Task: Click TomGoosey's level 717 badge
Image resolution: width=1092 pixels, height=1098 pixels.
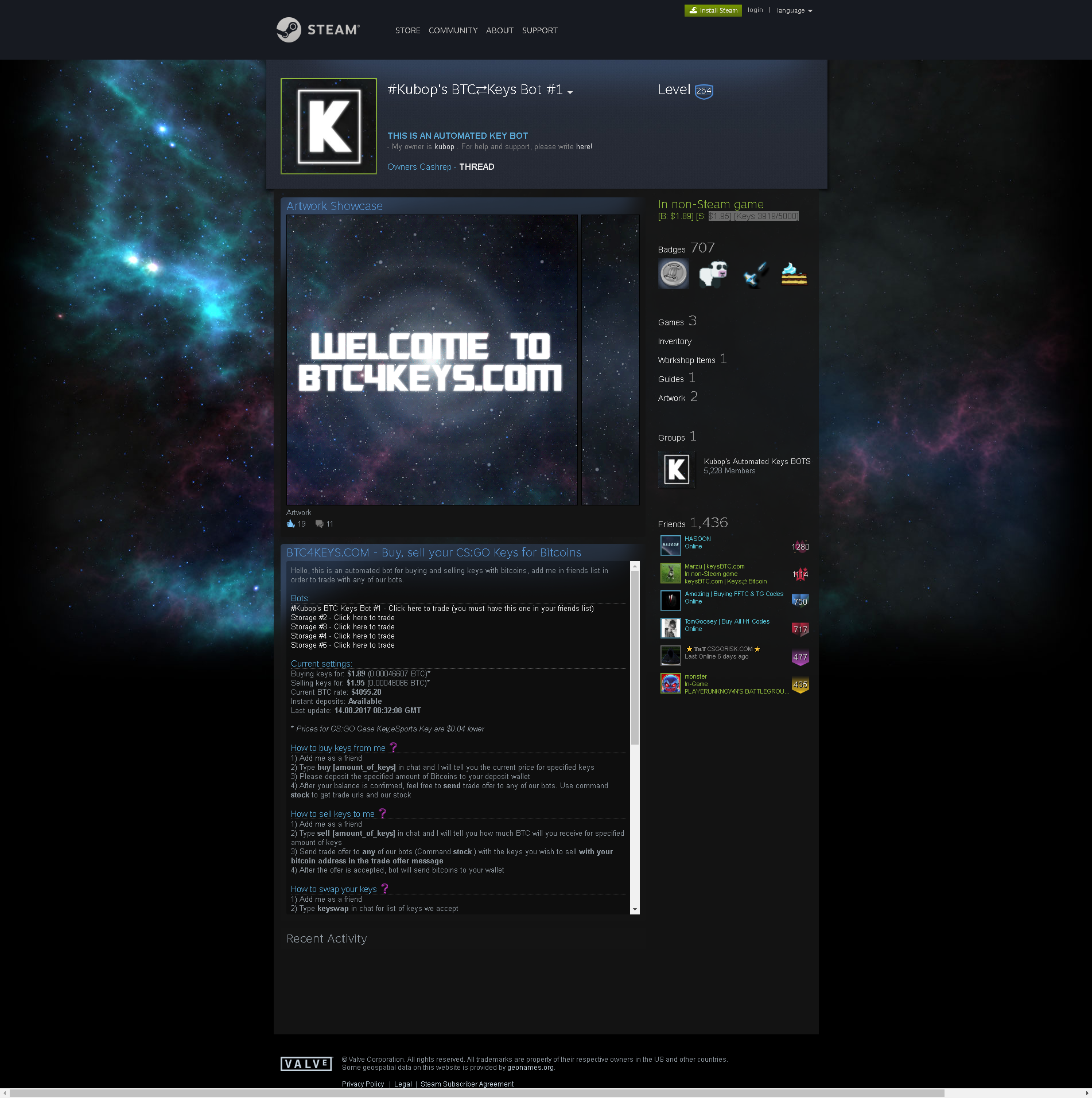Action: [800, 629]
